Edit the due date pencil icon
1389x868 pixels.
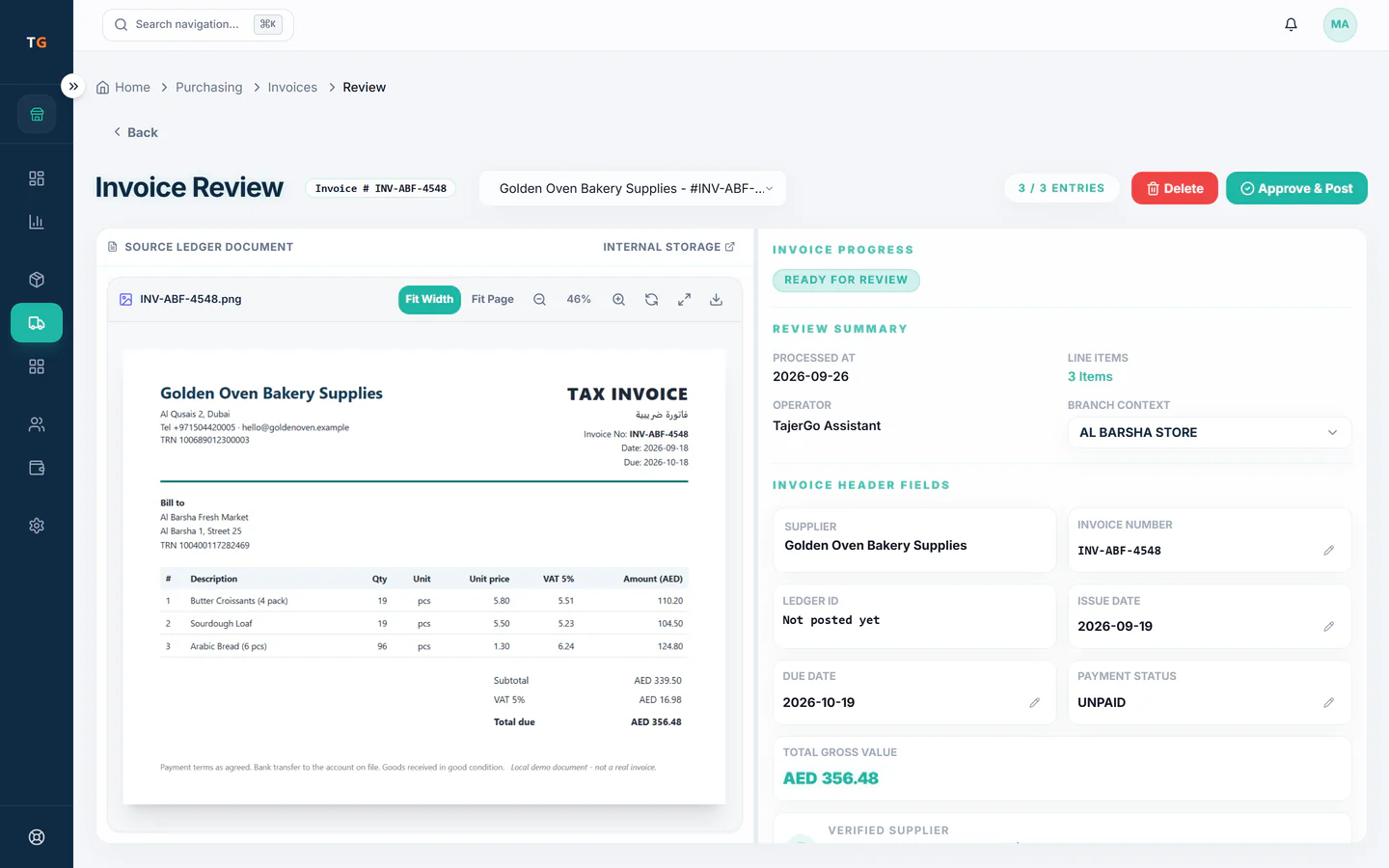tap(1034, 703)
